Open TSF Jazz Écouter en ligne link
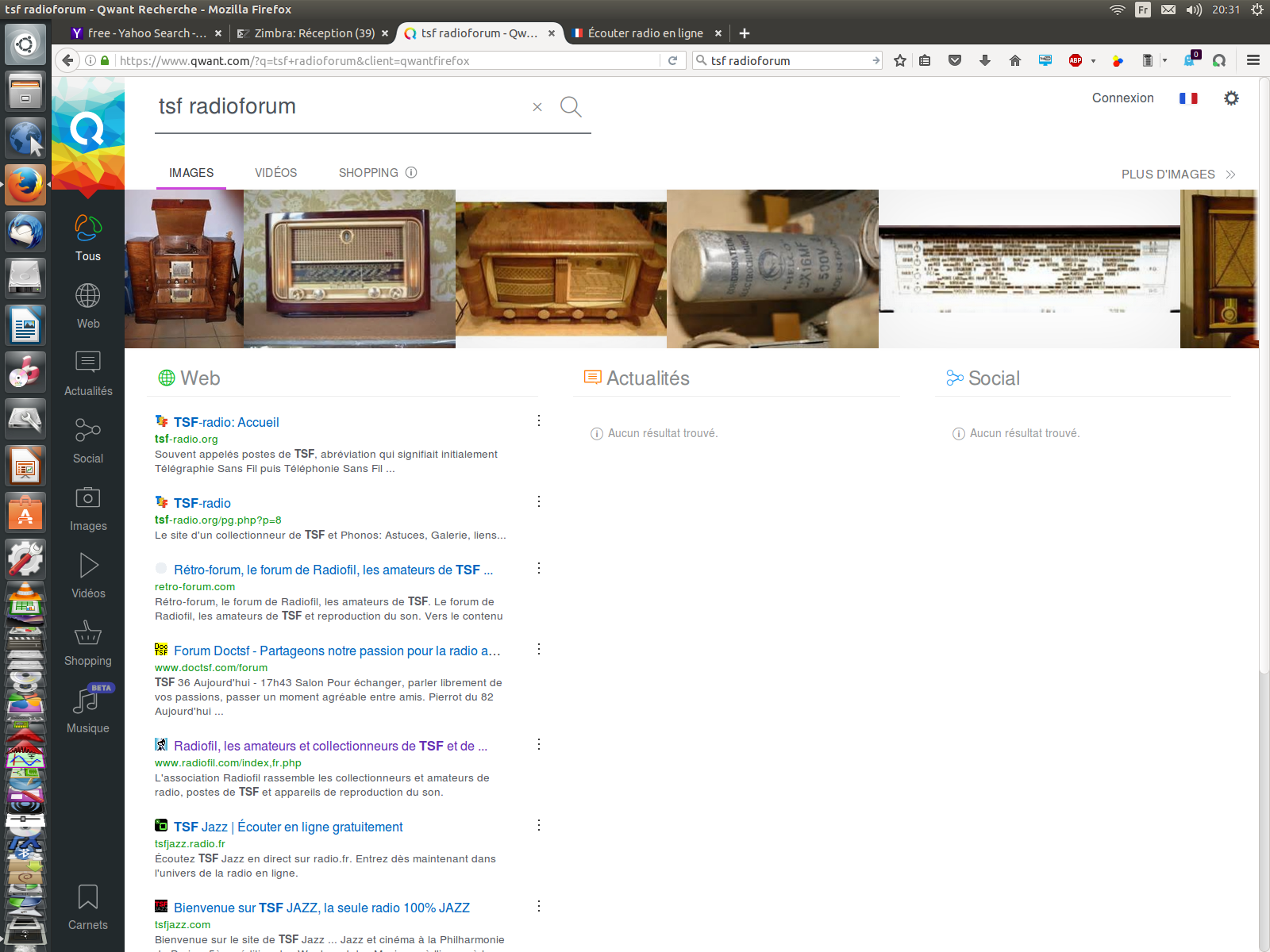 pyautogui.click(x=288, y=827)
